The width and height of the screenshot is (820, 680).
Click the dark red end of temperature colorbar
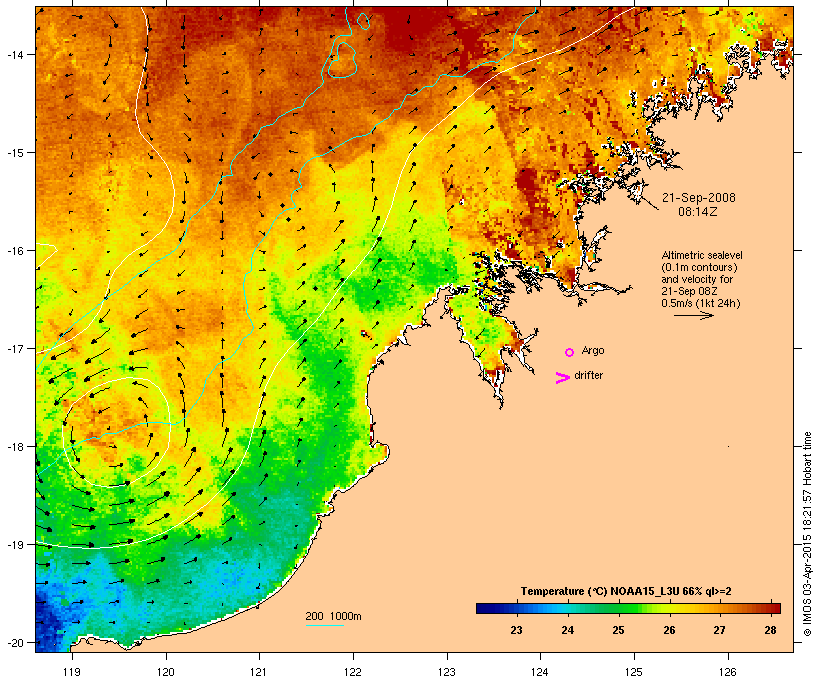coord(774,608)
